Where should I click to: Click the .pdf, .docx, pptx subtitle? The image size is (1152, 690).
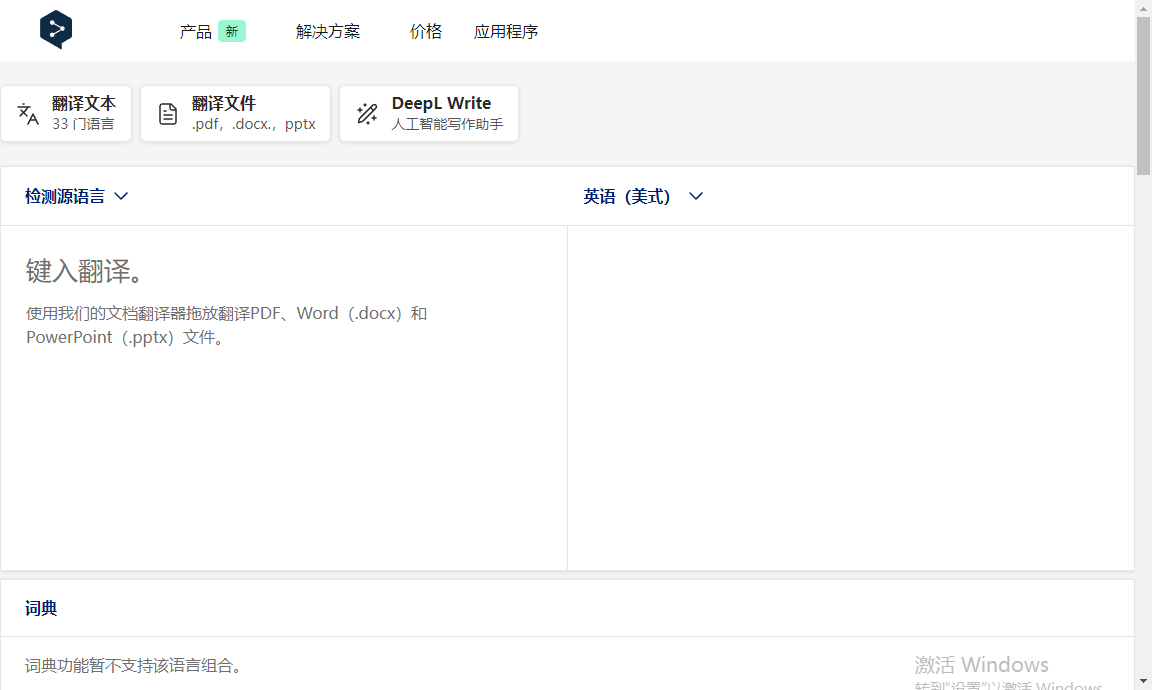tap(253, 124)
